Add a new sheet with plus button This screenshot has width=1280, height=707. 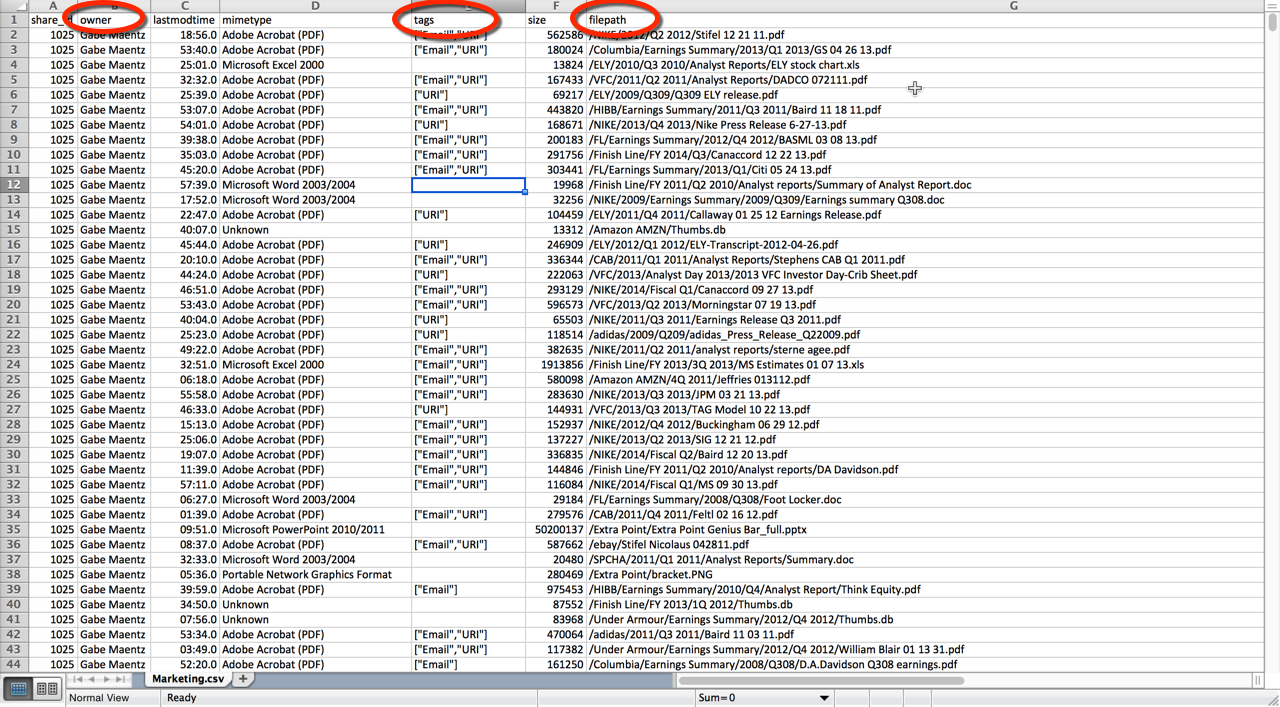(x=243, y=679)
